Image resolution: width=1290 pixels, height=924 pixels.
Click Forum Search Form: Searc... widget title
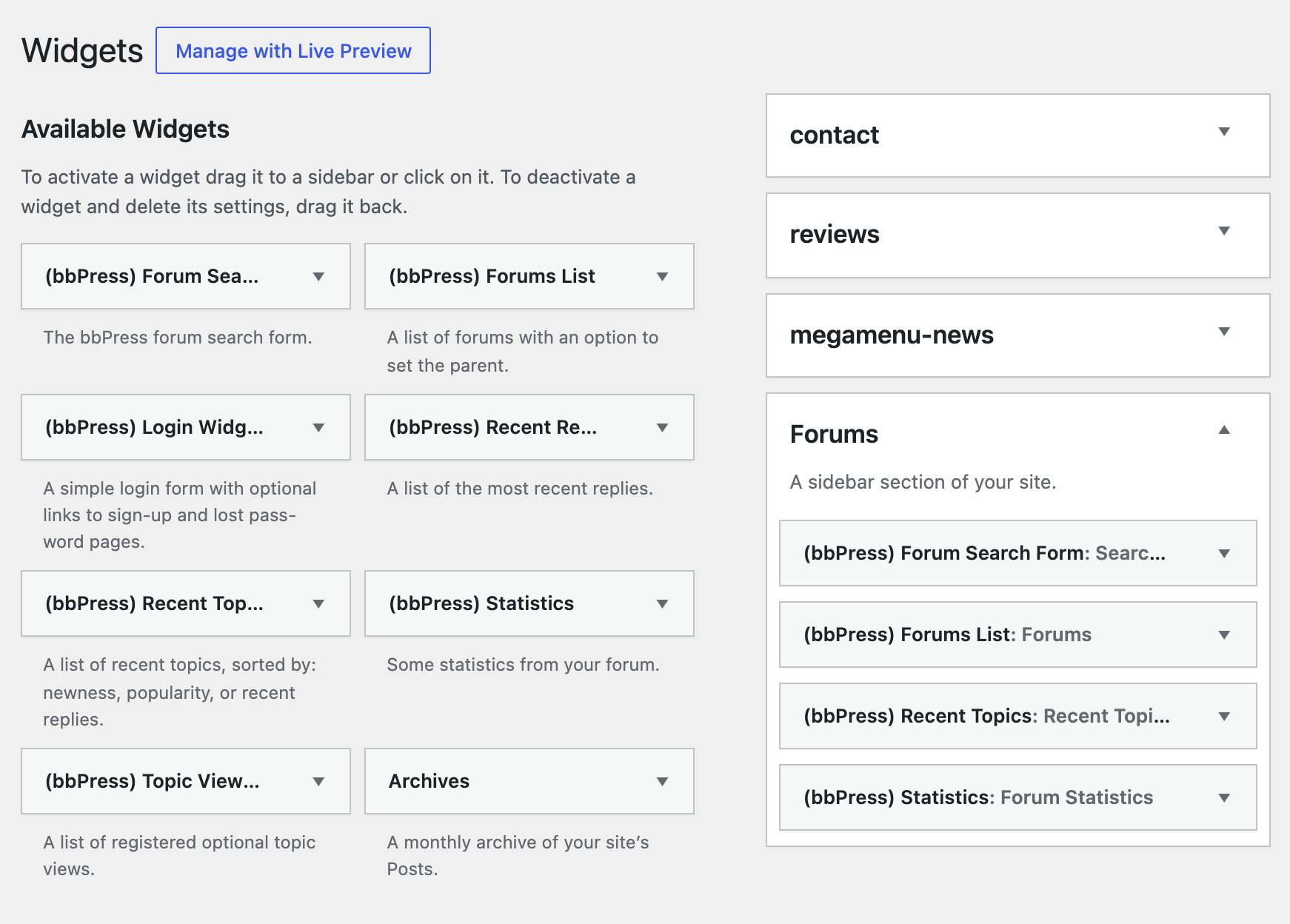[984, 553]
